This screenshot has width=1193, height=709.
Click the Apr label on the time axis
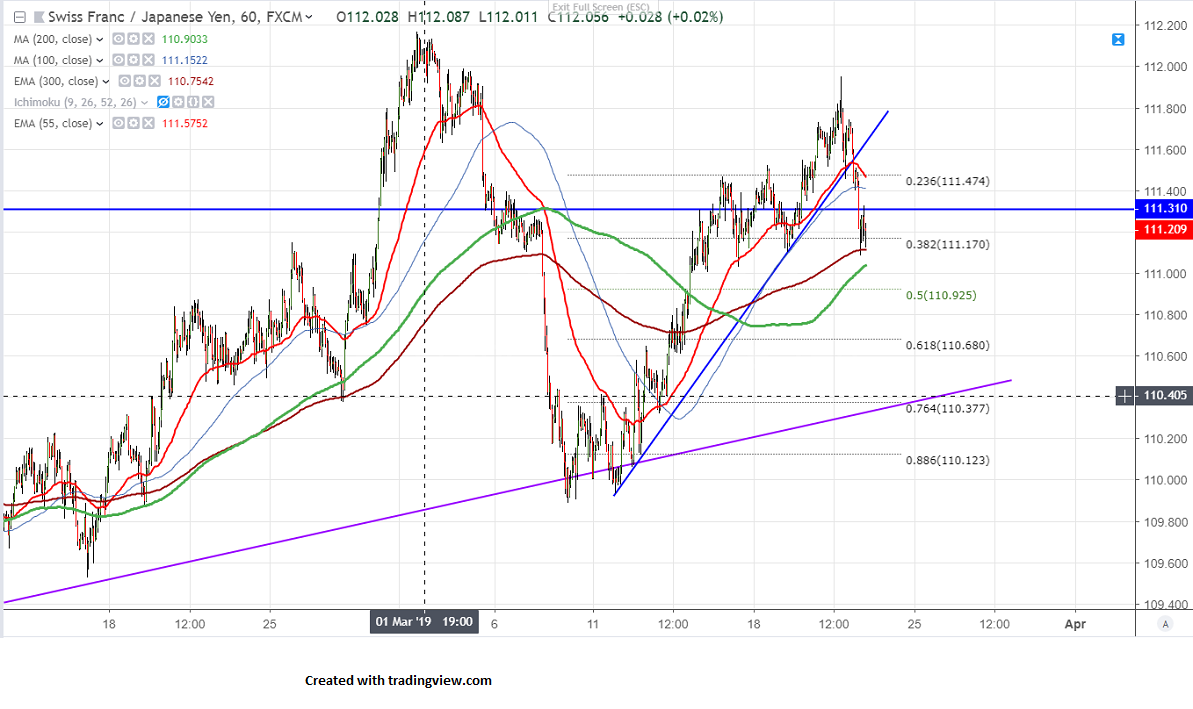1075,624
